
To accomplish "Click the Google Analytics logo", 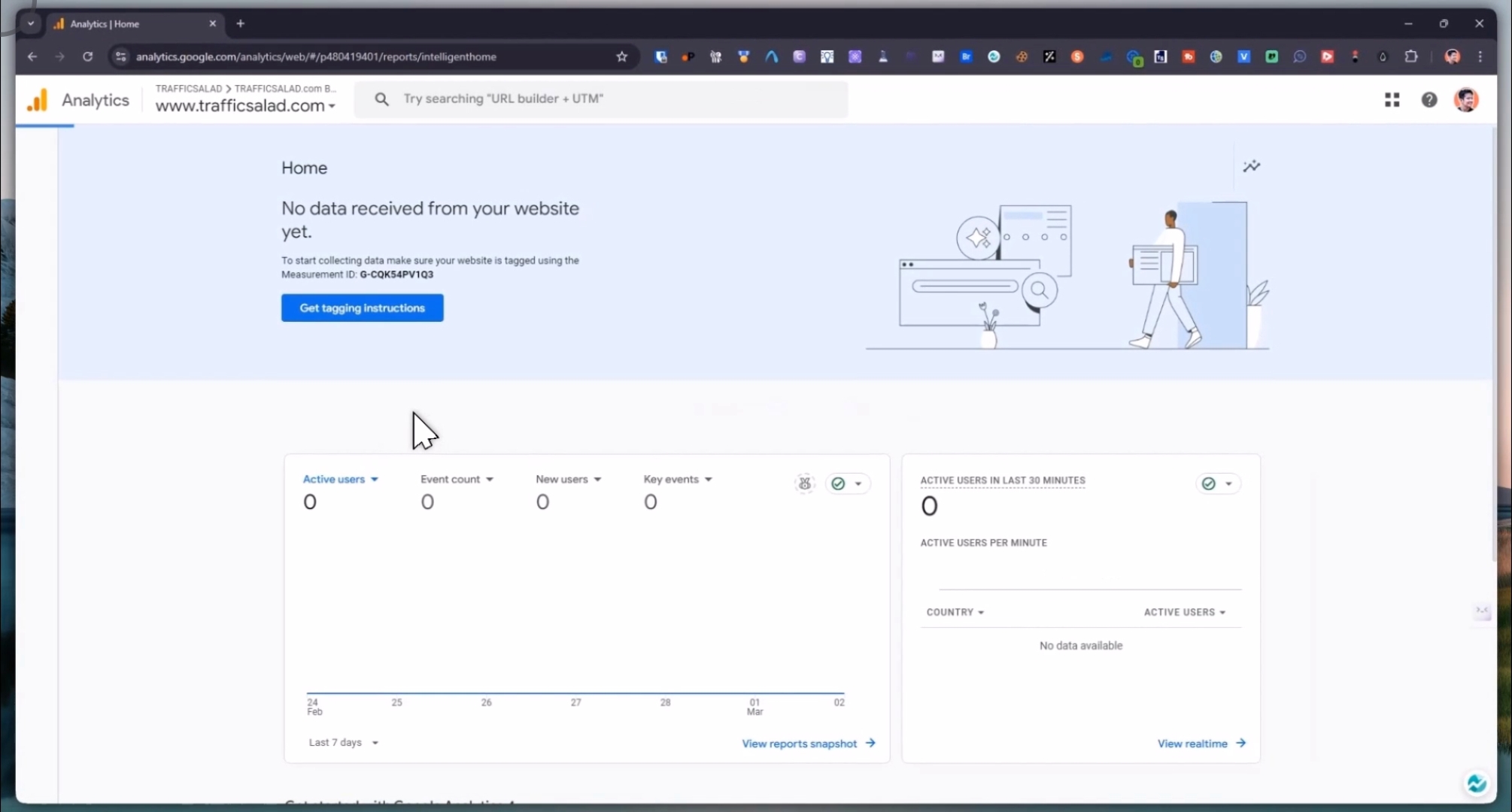I will (38, 100).
